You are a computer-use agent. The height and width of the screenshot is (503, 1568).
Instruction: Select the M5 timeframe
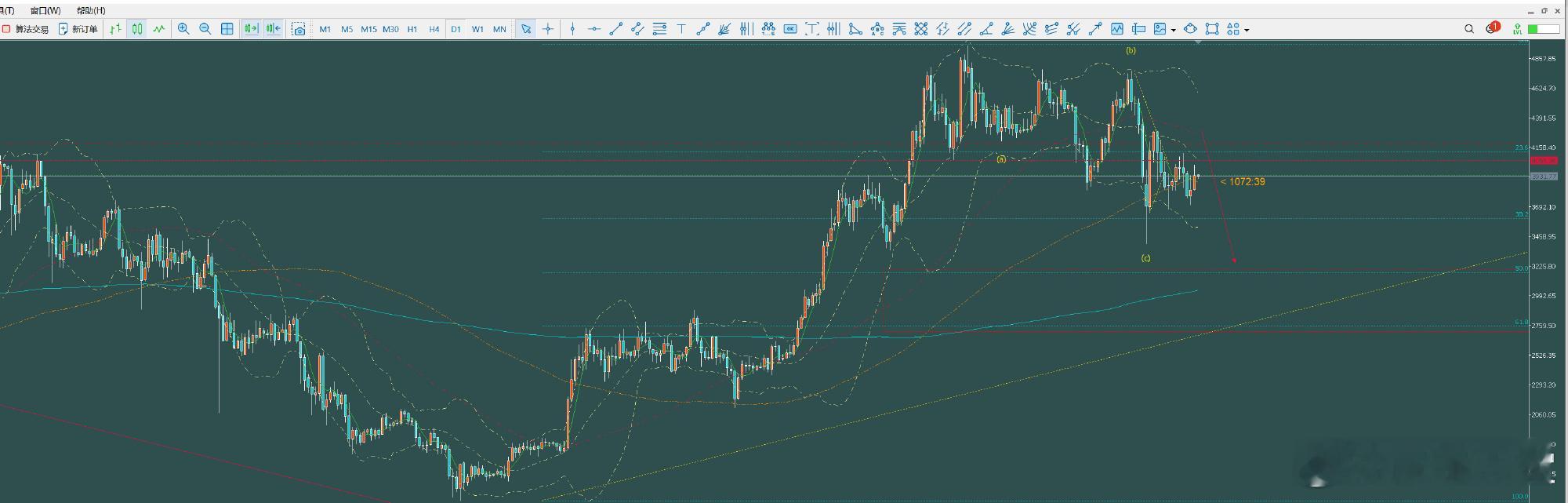347,29
